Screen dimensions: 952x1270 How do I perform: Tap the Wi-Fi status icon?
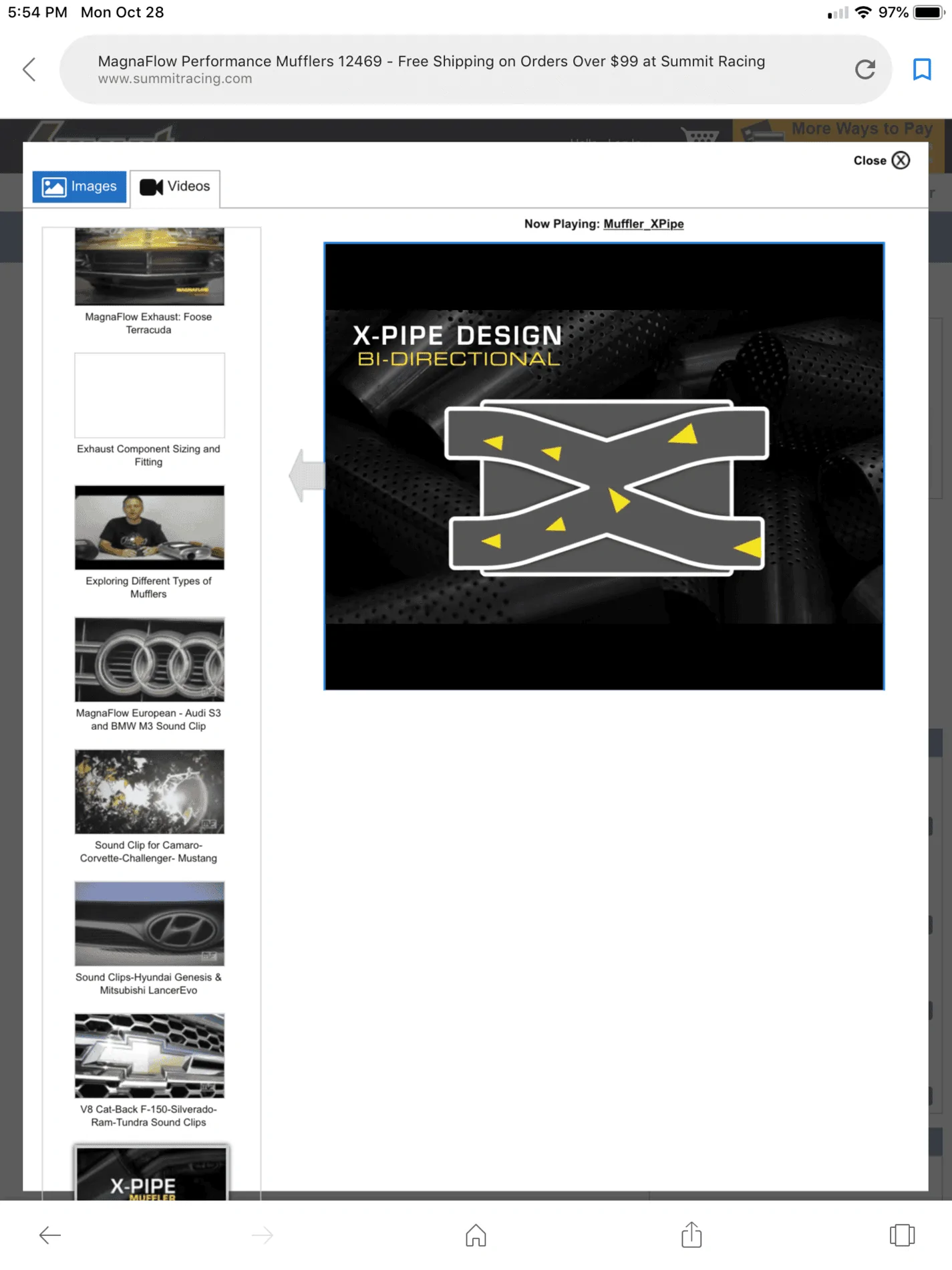click(x=863, y=13)
